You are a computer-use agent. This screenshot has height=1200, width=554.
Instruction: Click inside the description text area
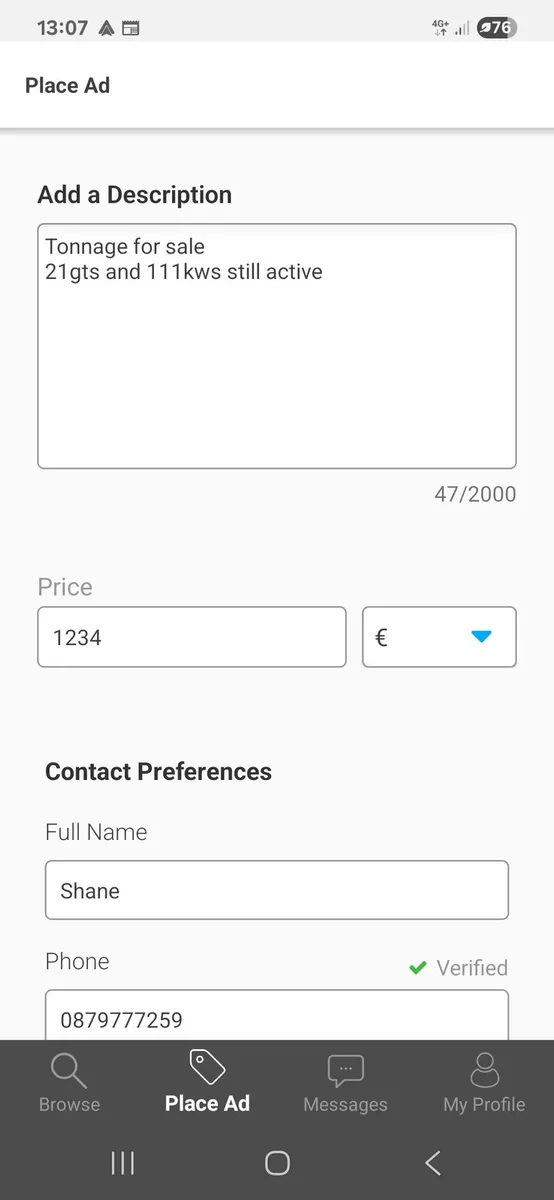pos(277,346)
